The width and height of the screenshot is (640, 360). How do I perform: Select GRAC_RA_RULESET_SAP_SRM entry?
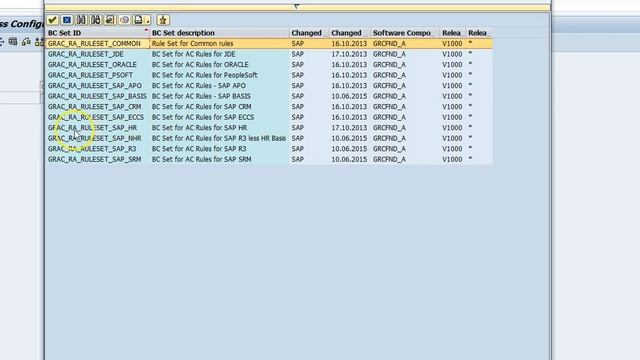coord(95,159)
